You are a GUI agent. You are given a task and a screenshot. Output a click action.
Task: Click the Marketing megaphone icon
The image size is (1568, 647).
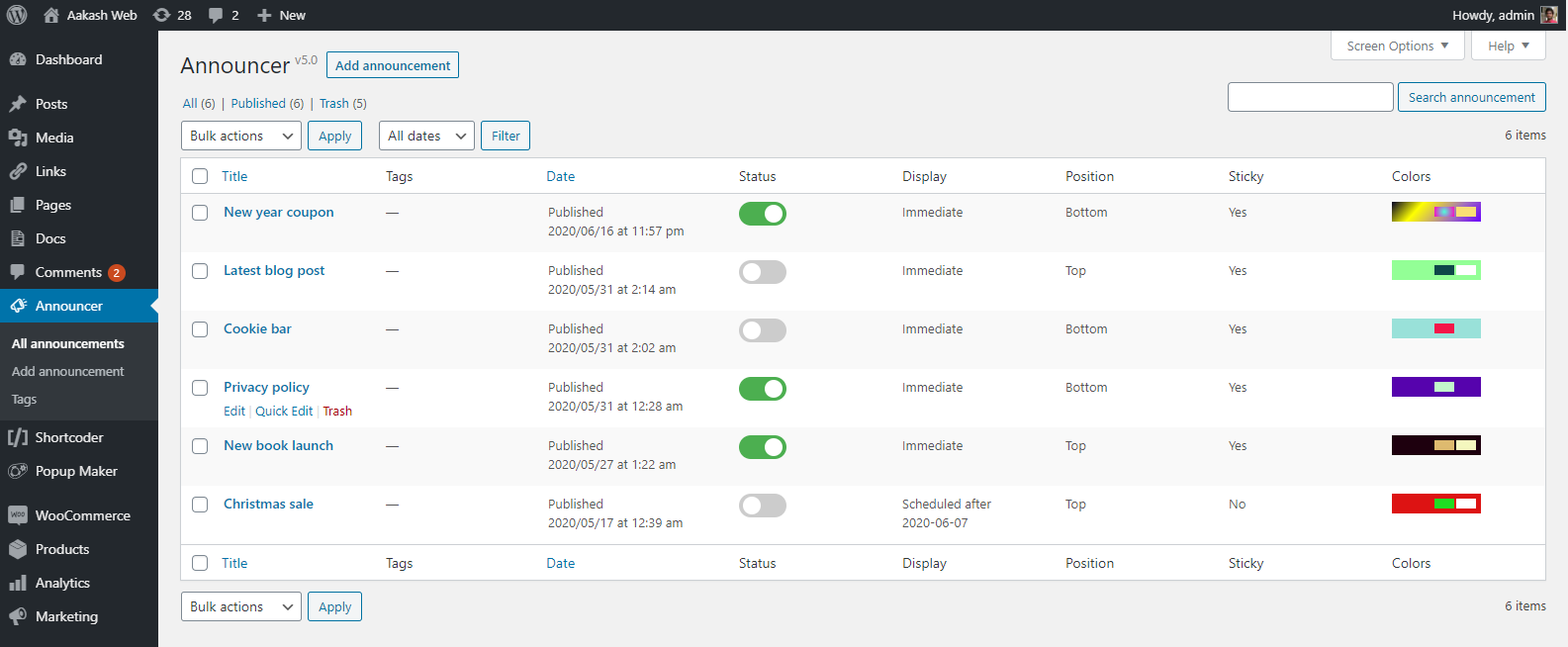[x=18, y=616]
